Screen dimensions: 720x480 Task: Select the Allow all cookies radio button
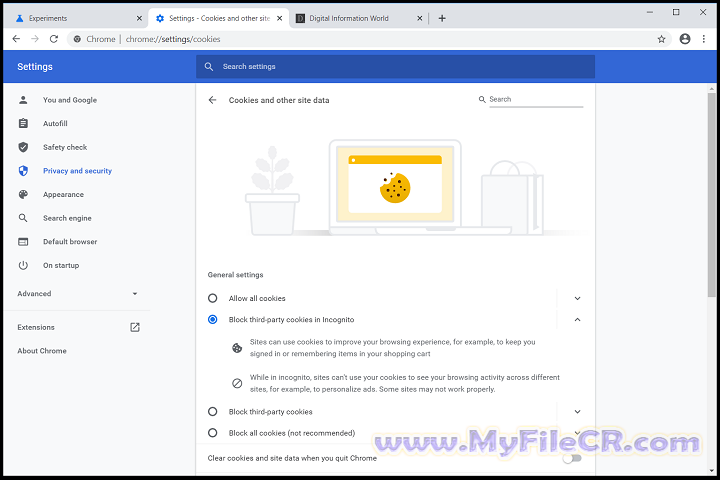click(x=212, y=298)
